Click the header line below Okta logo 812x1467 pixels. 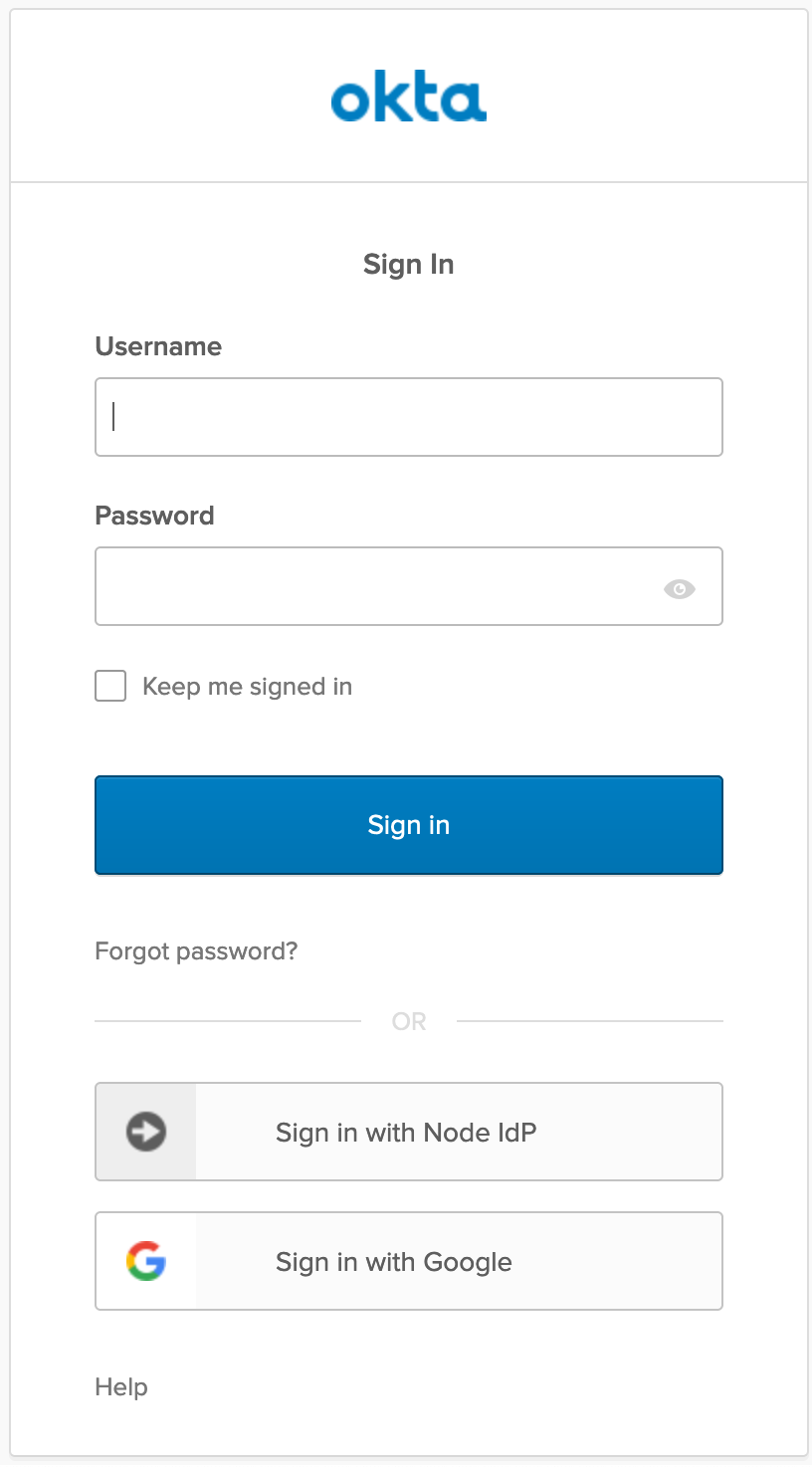(x=408, y=182)
